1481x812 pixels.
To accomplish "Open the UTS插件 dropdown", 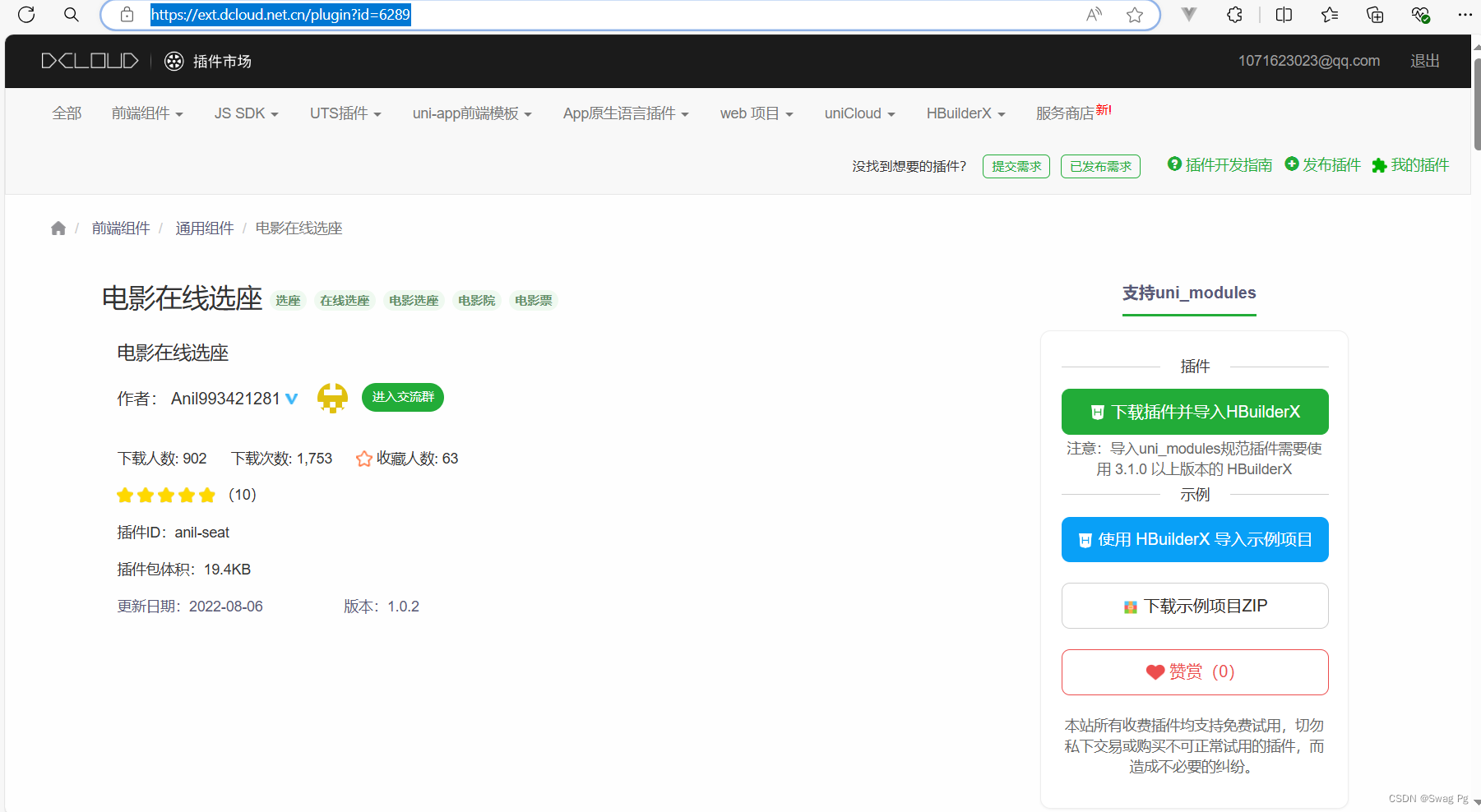I will 345,113.
